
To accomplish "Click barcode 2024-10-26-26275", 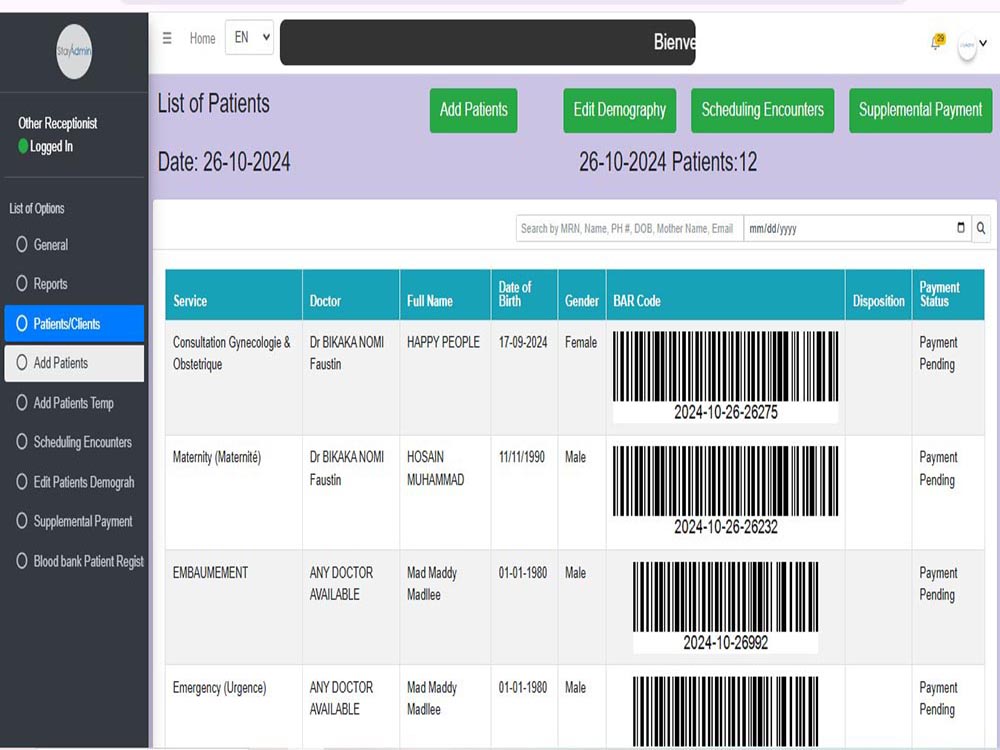I will click(x=726, y=376).
